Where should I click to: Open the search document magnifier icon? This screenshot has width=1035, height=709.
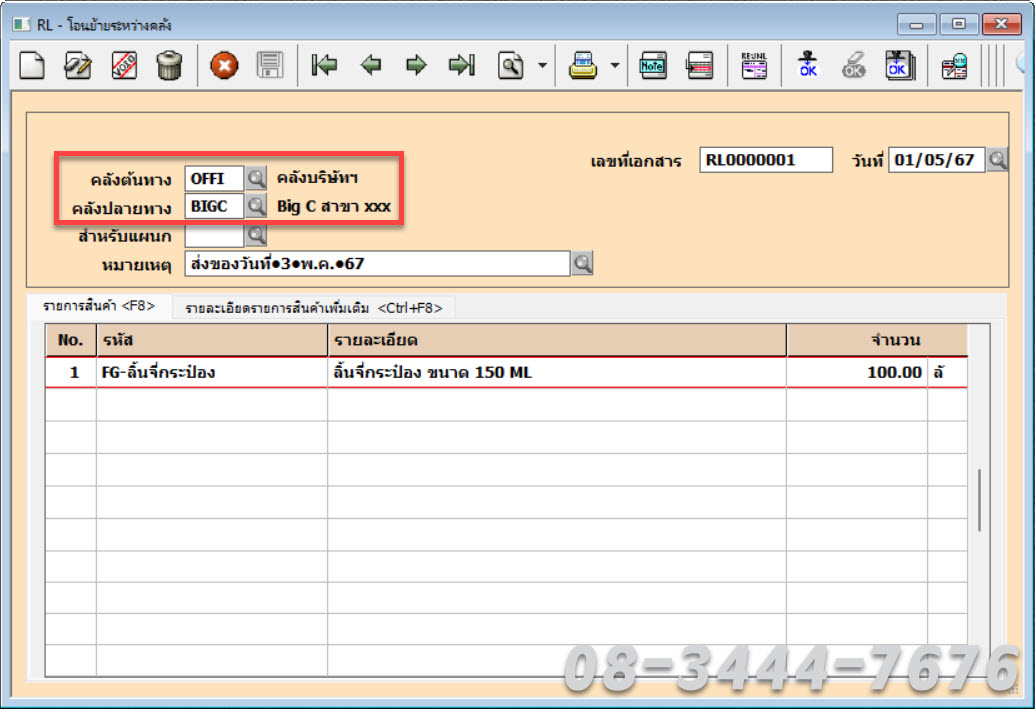511,65
